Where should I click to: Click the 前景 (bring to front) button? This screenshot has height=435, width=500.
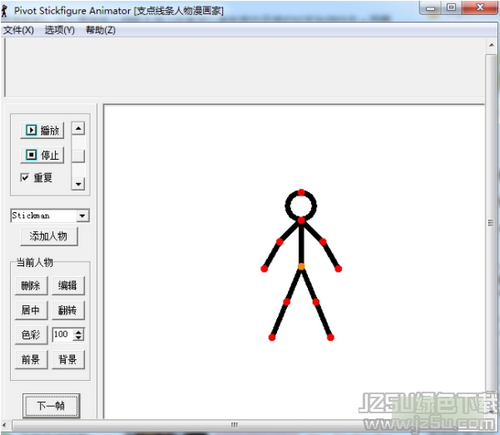coord(31,359)
